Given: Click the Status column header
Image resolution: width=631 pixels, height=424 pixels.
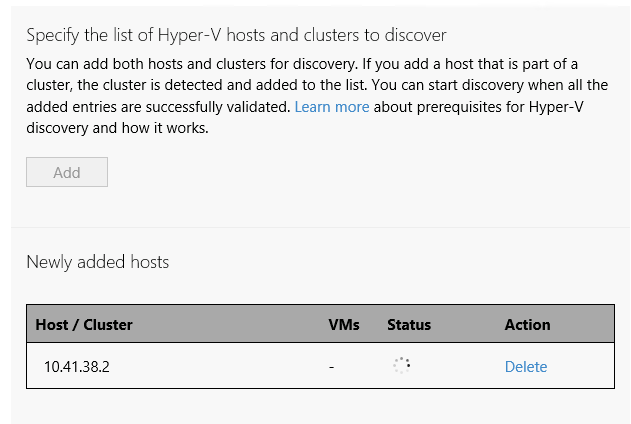Looking at the screenshot, I should (409, 324).
